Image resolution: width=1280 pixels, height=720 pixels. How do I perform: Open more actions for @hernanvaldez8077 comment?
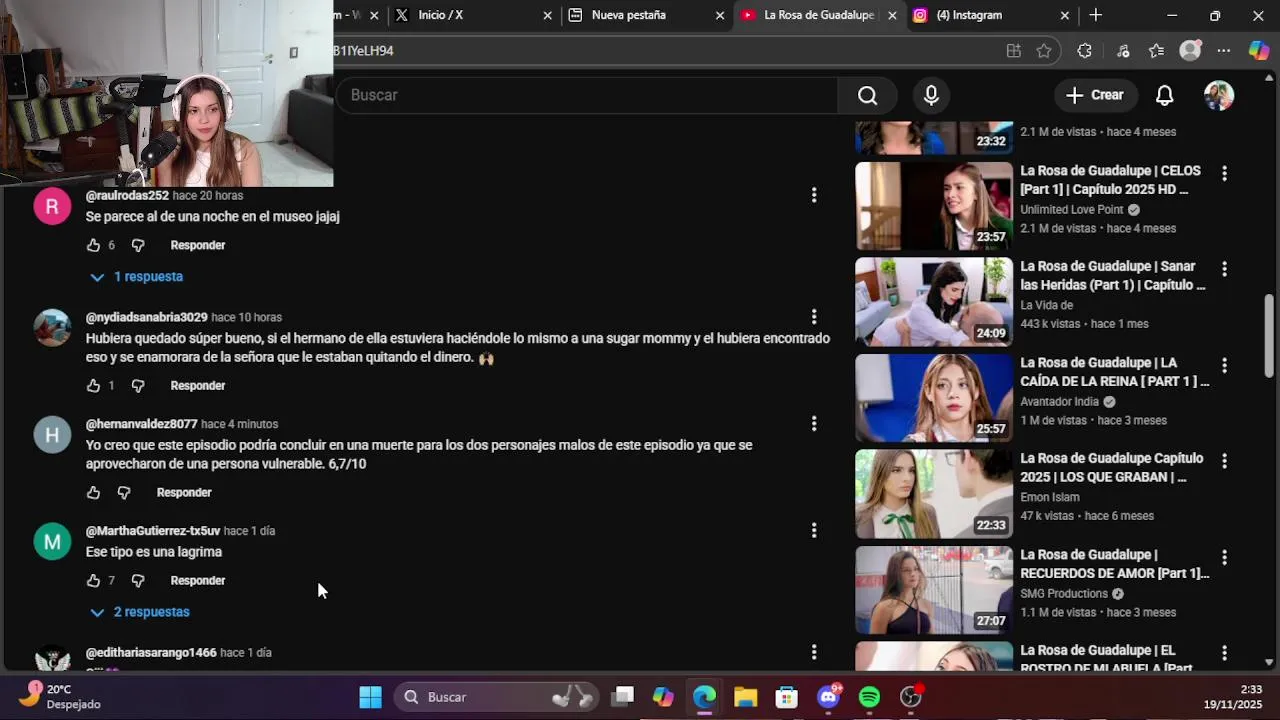coord(814,424)
